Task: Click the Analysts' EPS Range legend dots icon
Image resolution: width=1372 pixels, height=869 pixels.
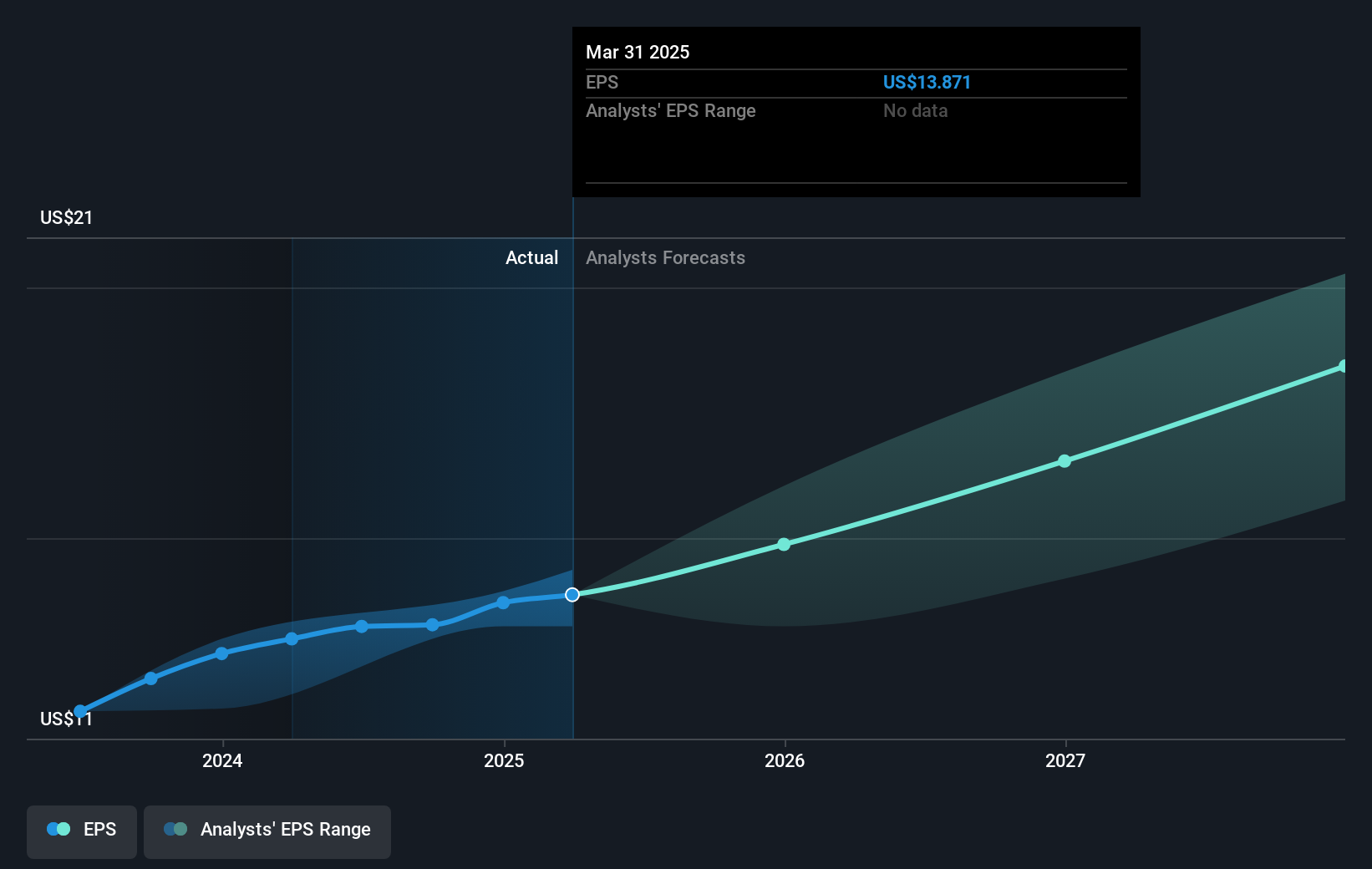Action: pyautogui.click(x=175, y=829)
